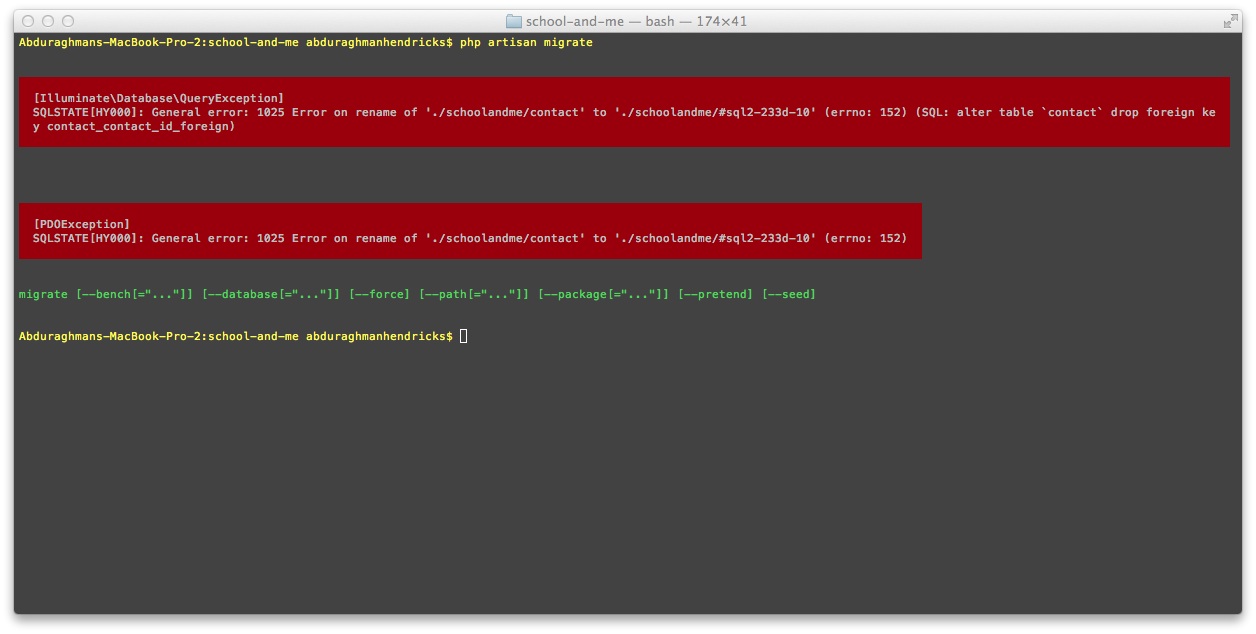This screenshot has height=634, width=1256.
Task: Click the '[PDOException]' line
Action: click(82, 224)
